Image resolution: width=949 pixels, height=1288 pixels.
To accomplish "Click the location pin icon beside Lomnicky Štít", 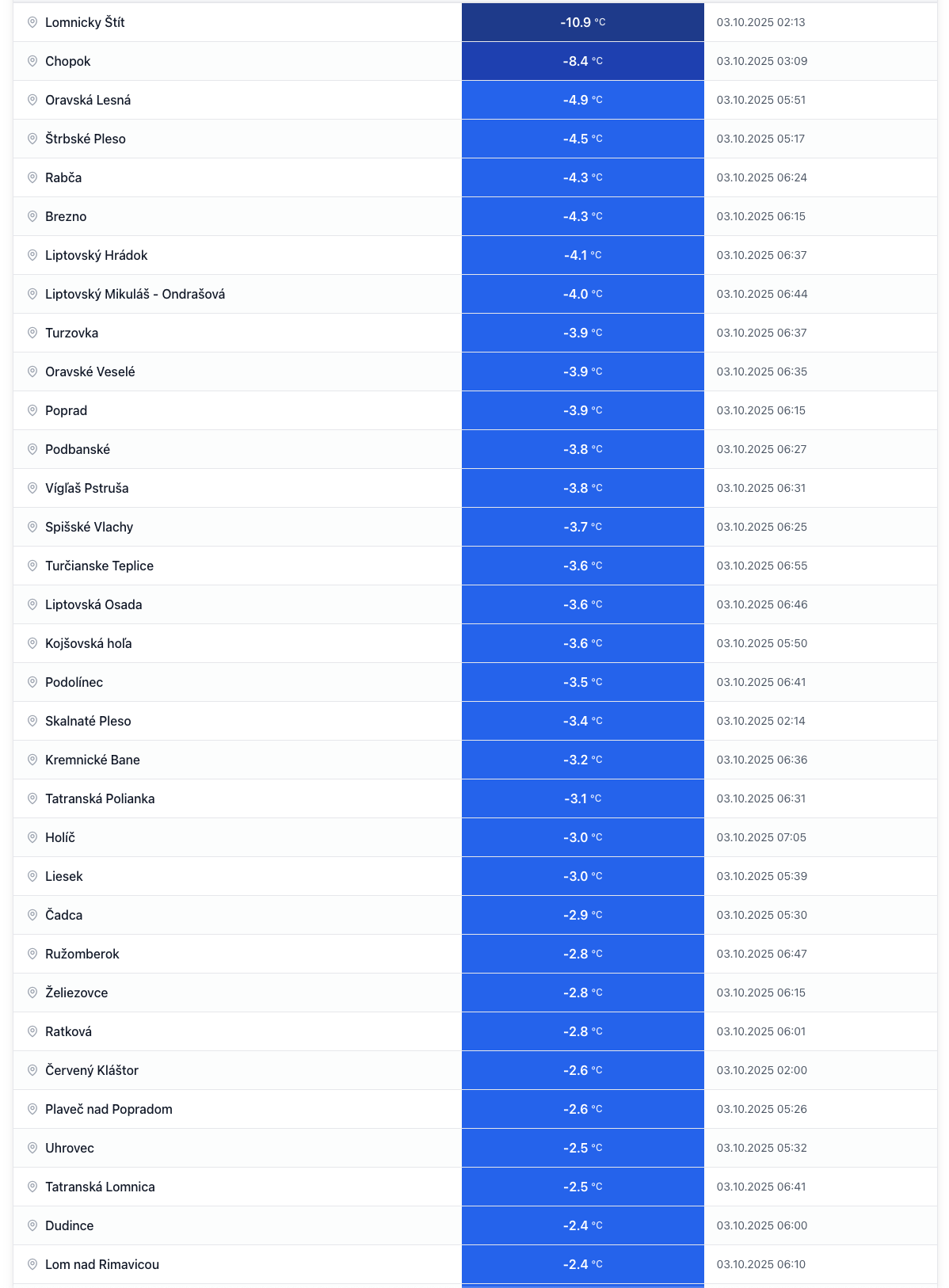I will [x=32, y=22].
